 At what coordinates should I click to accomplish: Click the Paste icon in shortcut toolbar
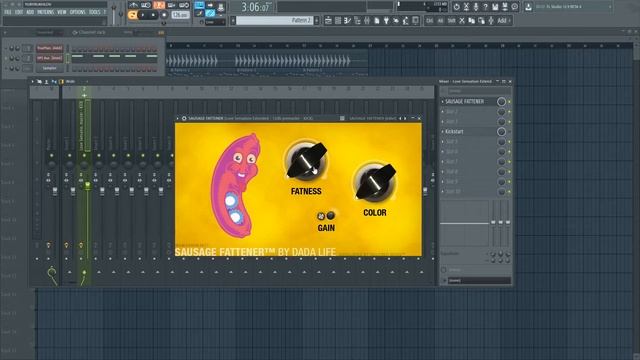click(x=482, y=20)
